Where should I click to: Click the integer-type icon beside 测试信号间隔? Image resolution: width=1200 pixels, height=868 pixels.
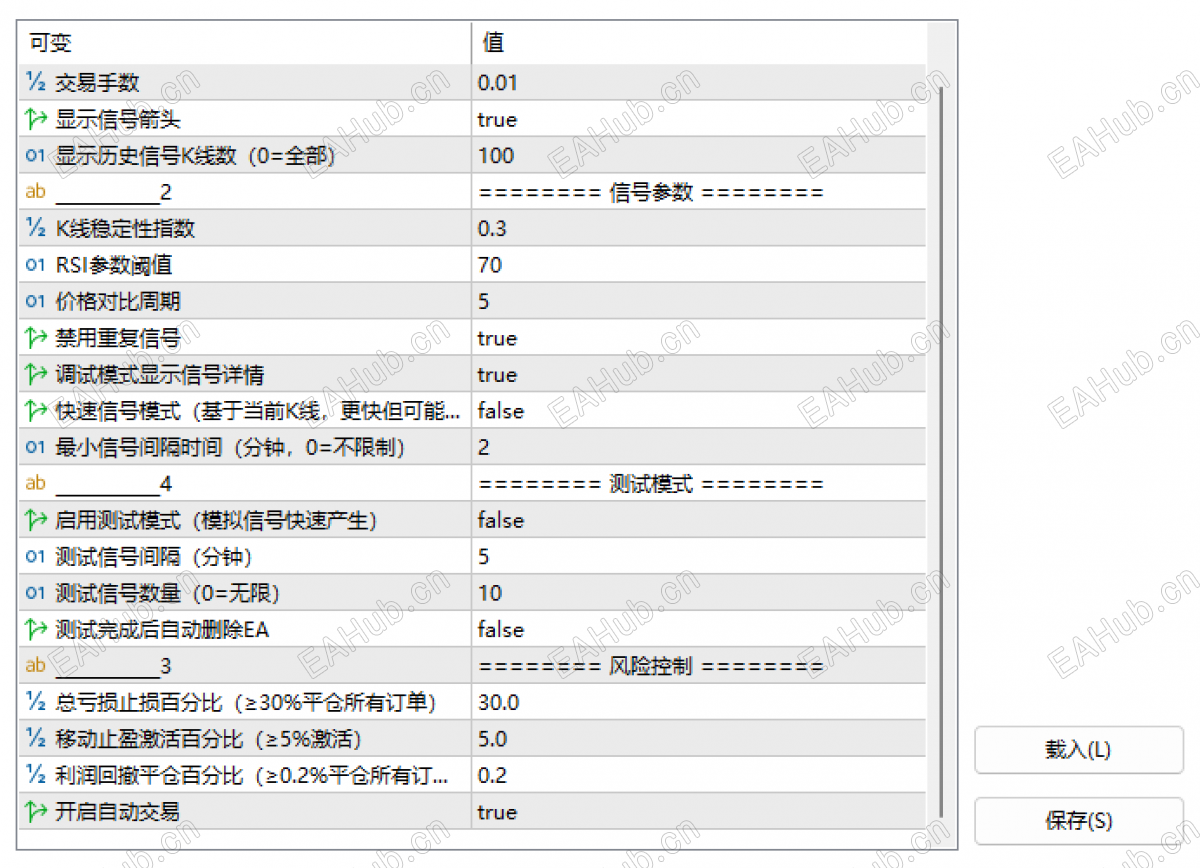point(36,557)
